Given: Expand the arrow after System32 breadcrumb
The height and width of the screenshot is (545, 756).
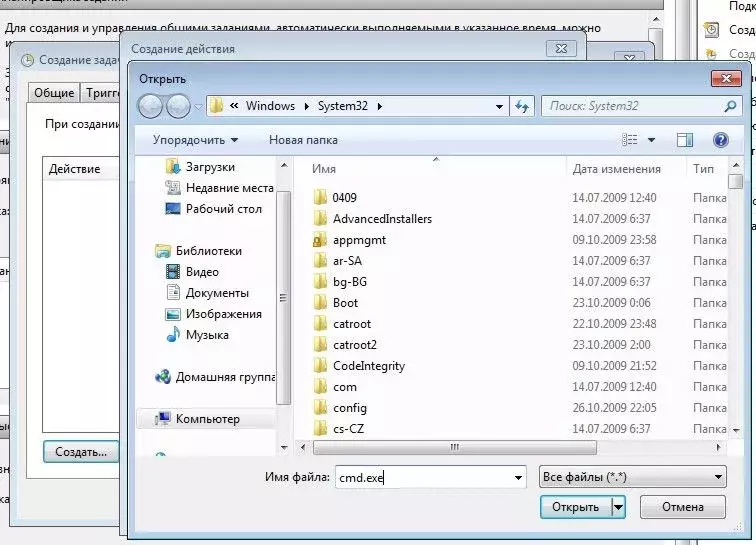Looking at the screenshot, I should coord(379,107).
